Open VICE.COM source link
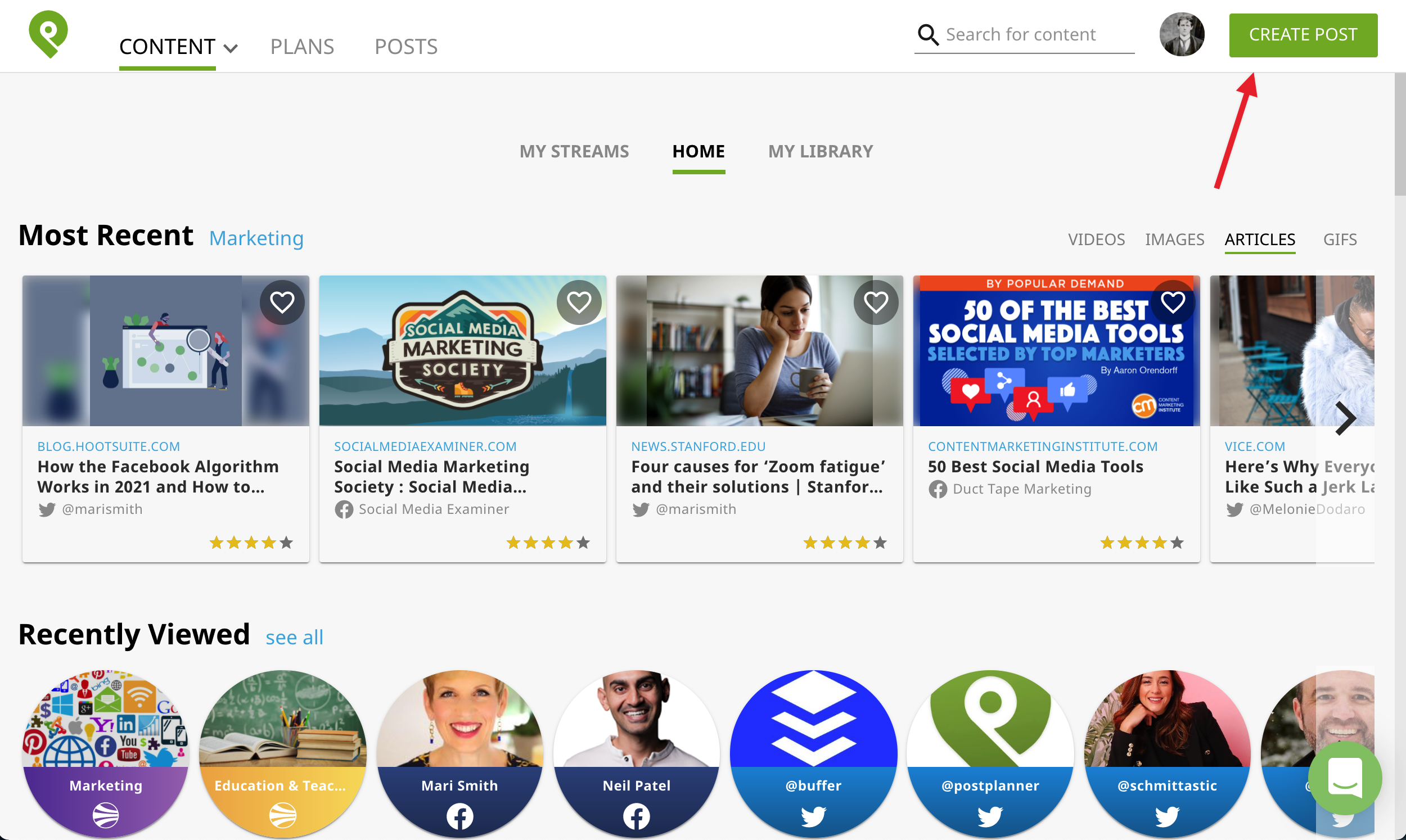Image resolution: width=1406 pixels, height=840 pixels. pyautogui.click(x=1254, y=446)
